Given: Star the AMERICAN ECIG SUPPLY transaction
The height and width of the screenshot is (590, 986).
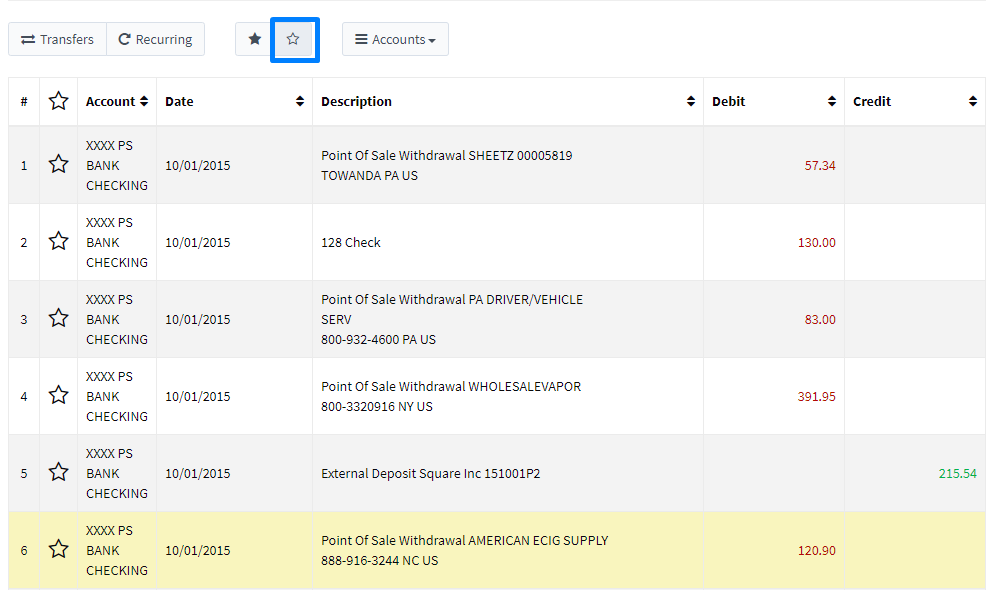Looking at the screenshot, I should click(x=58, y=550).
